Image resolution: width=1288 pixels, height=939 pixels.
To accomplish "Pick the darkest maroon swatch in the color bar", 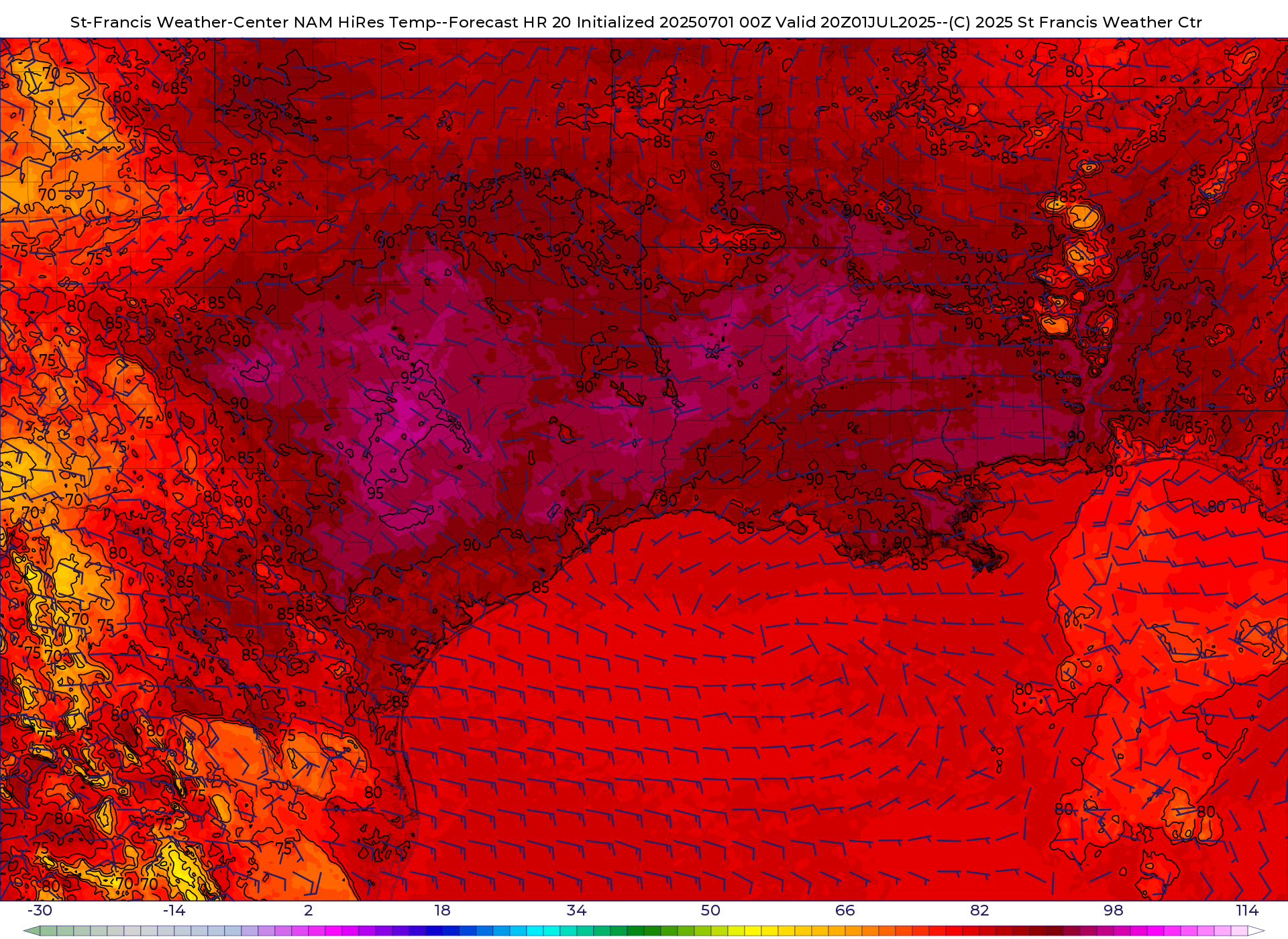I will tap(1055, 930).
